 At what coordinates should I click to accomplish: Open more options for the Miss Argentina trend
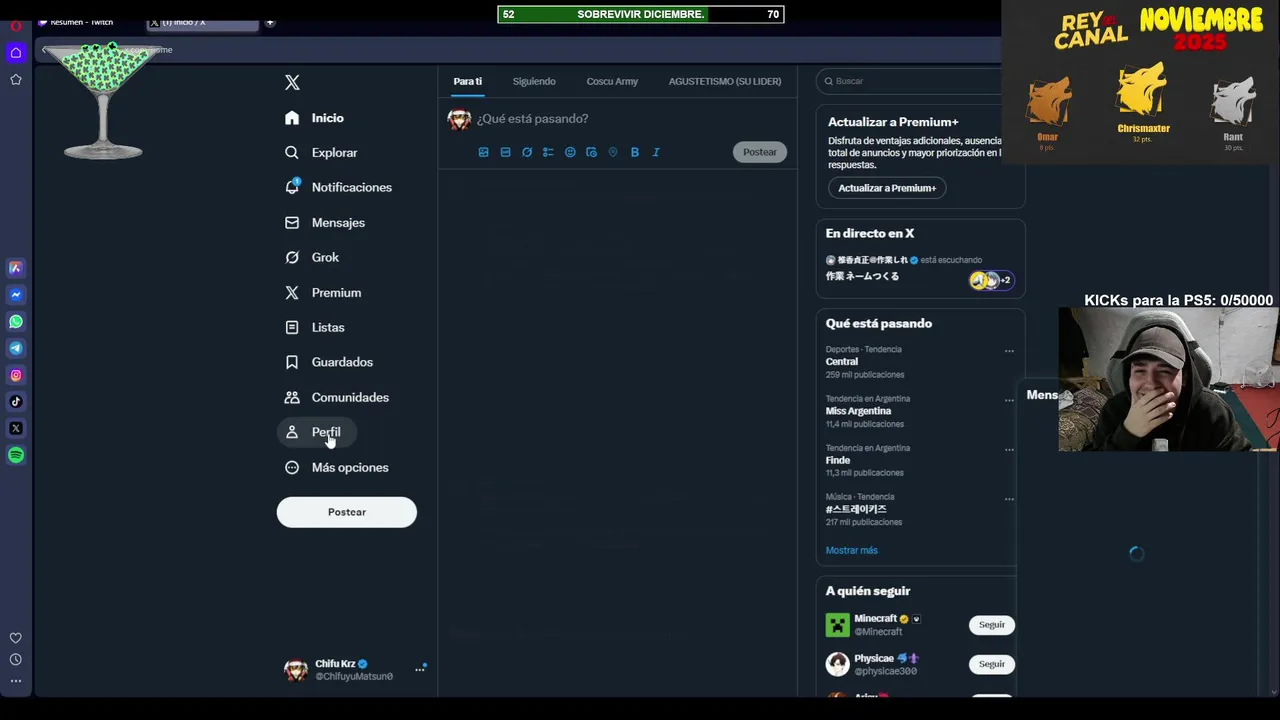[x=1009, y=400]
